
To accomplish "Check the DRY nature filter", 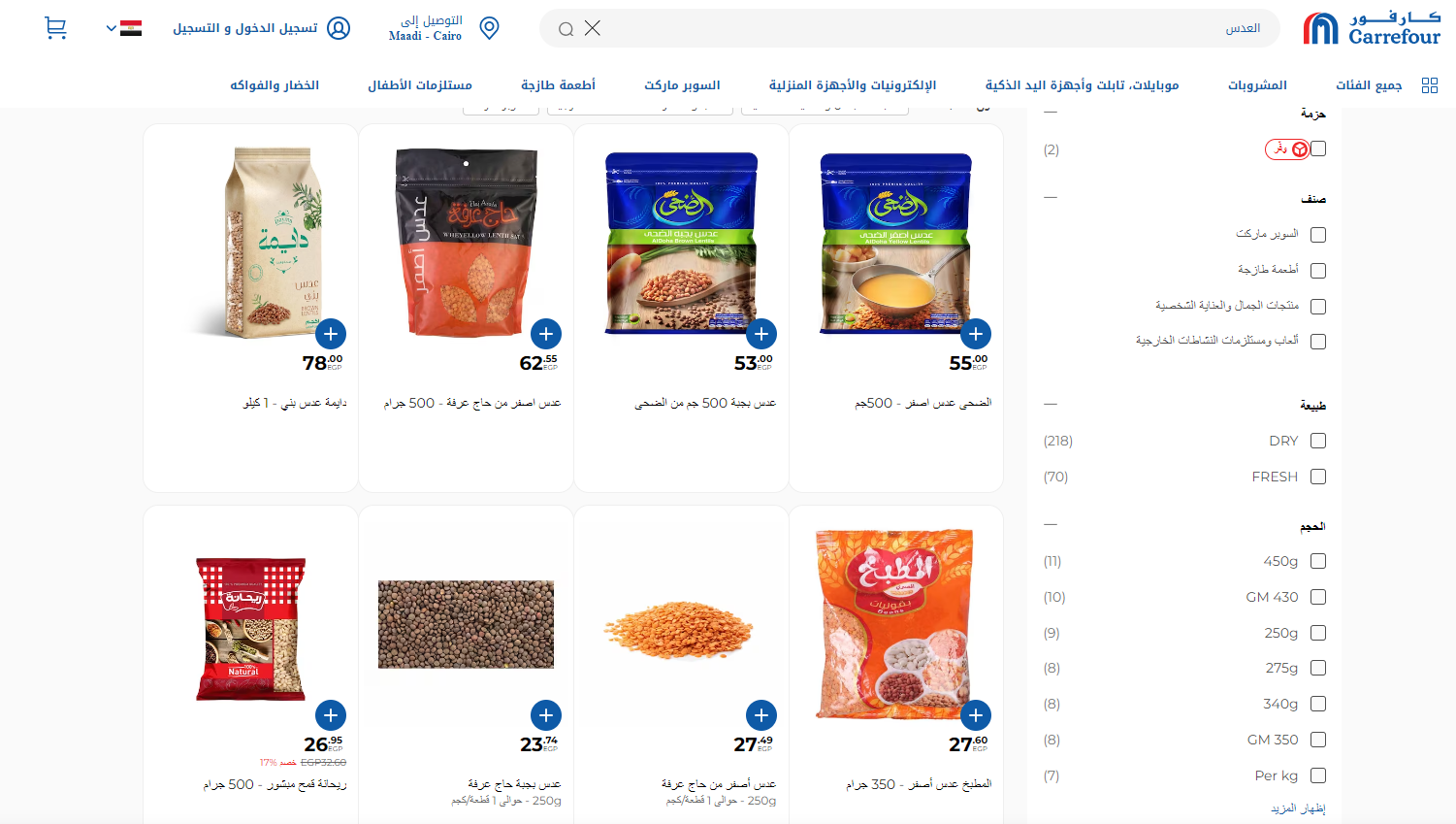I will tap(1318, 441).
